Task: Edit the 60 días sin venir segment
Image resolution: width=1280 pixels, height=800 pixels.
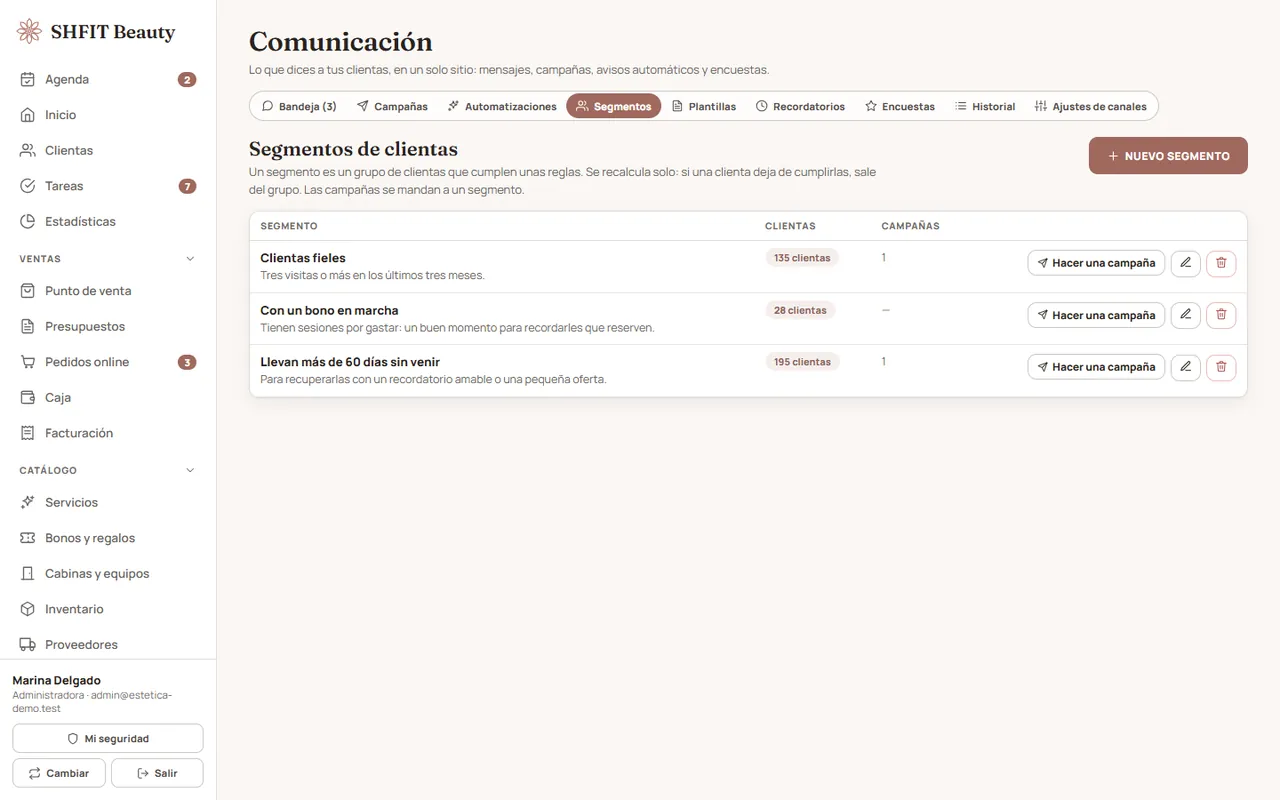Action: [1185, 367]
